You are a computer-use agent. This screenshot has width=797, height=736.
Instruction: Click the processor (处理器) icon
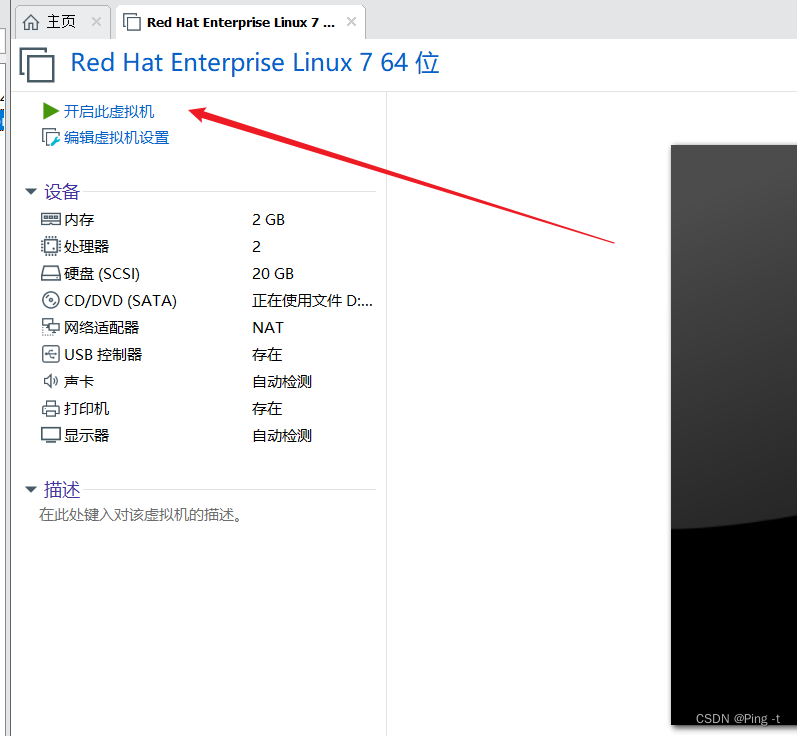pyautogui.click(x=51, y=246)
